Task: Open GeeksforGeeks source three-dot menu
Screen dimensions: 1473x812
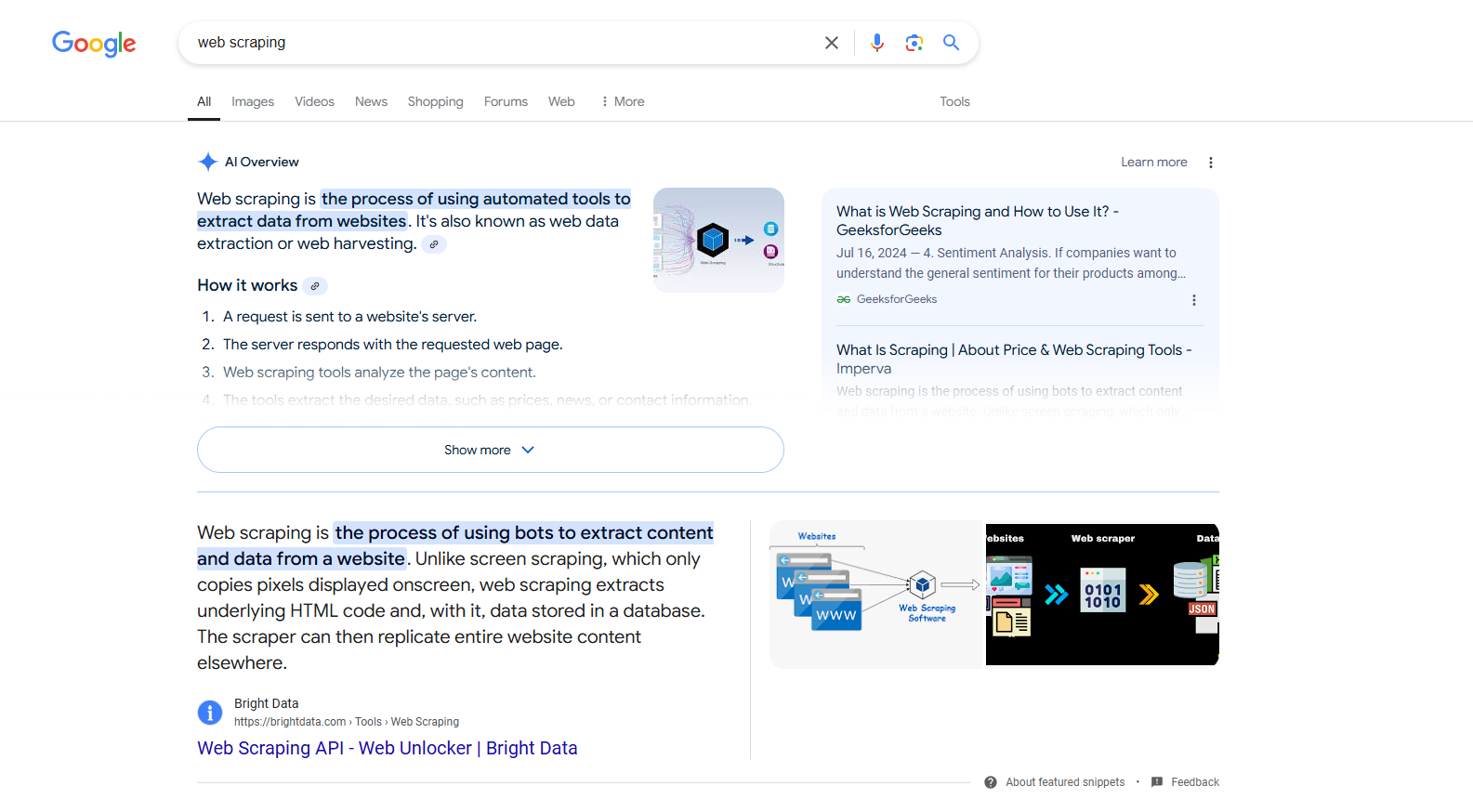Action: coord(1193,300)
